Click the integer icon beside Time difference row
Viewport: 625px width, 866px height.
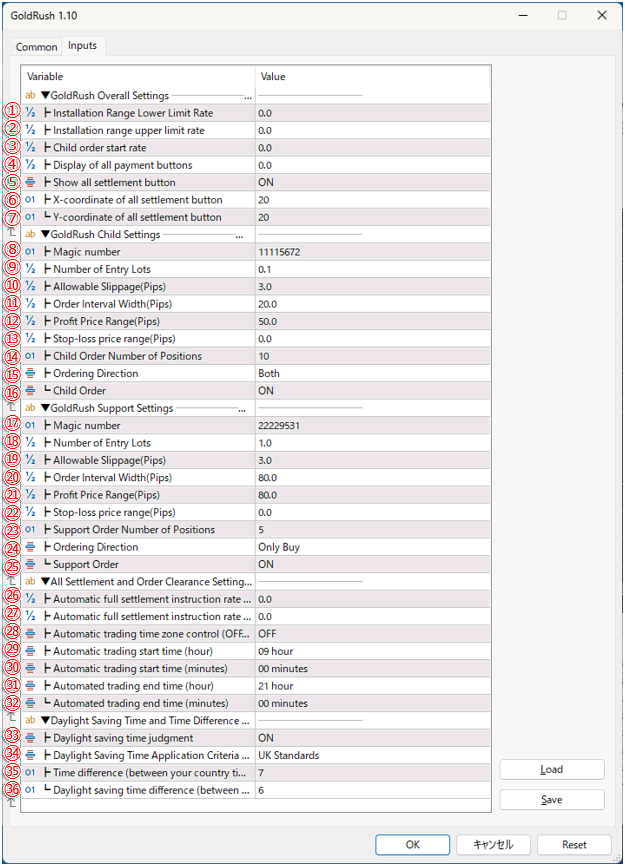click(30, 773)
